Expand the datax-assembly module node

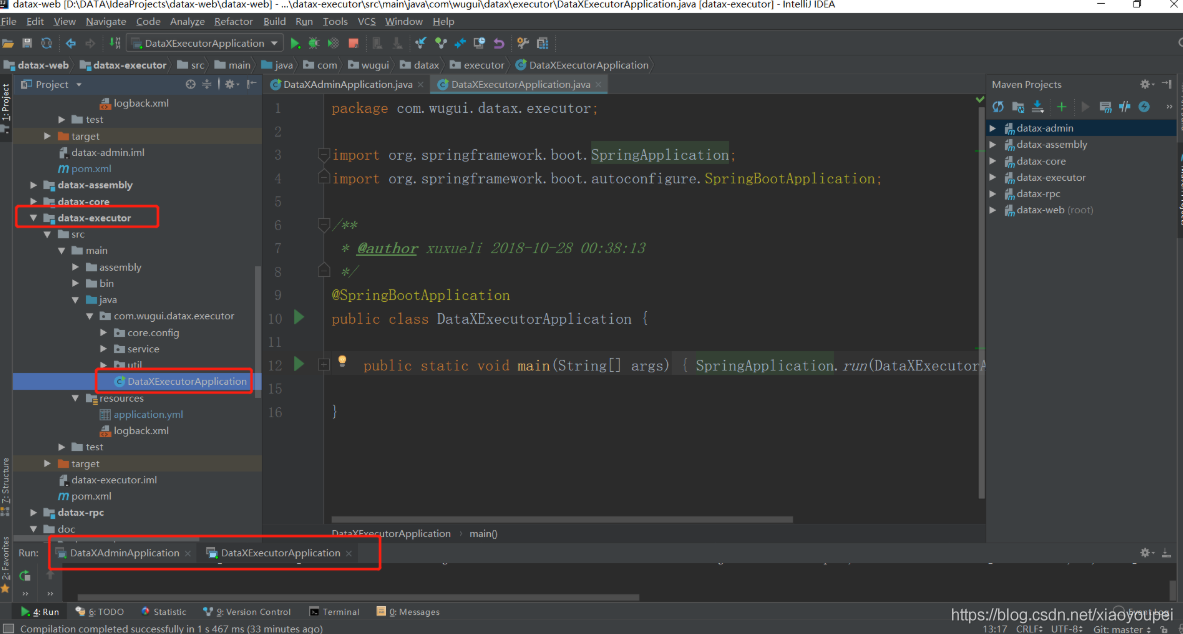(33, 185)
